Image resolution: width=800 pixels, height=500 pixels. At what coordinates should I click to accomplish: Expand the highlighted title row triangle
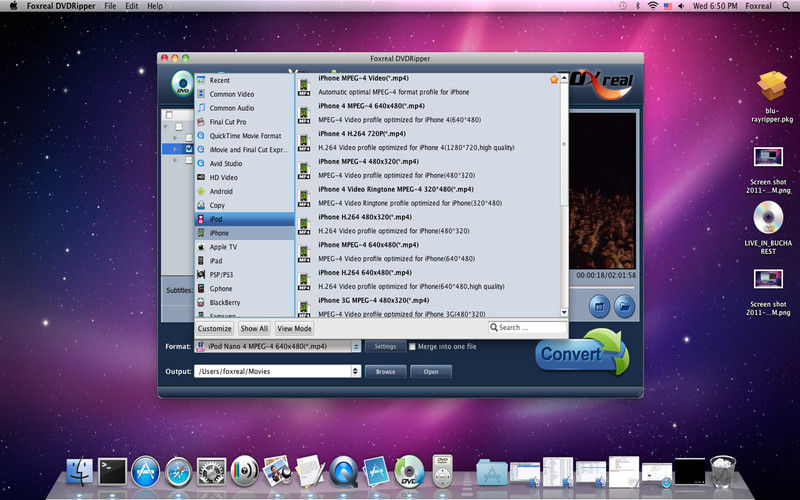pos(175,149)
